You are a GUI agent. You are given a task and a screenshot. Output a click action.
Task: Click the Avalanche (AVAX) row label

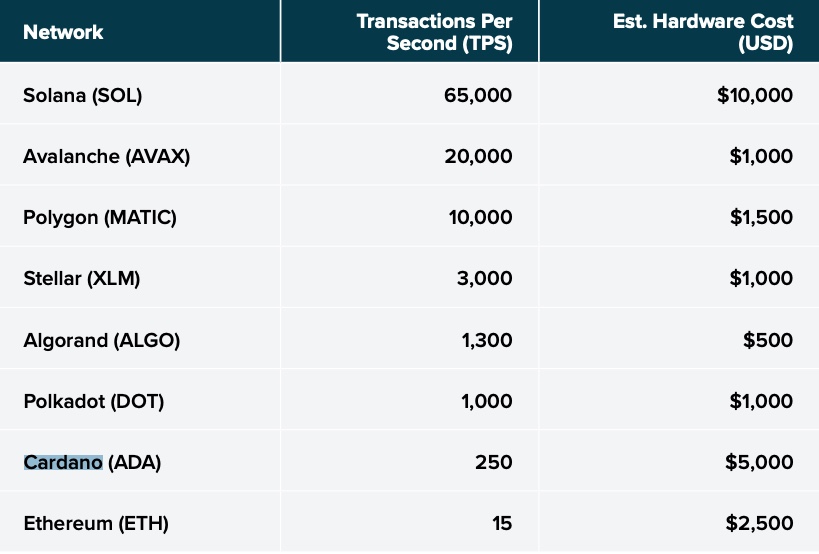click(106, 157)
